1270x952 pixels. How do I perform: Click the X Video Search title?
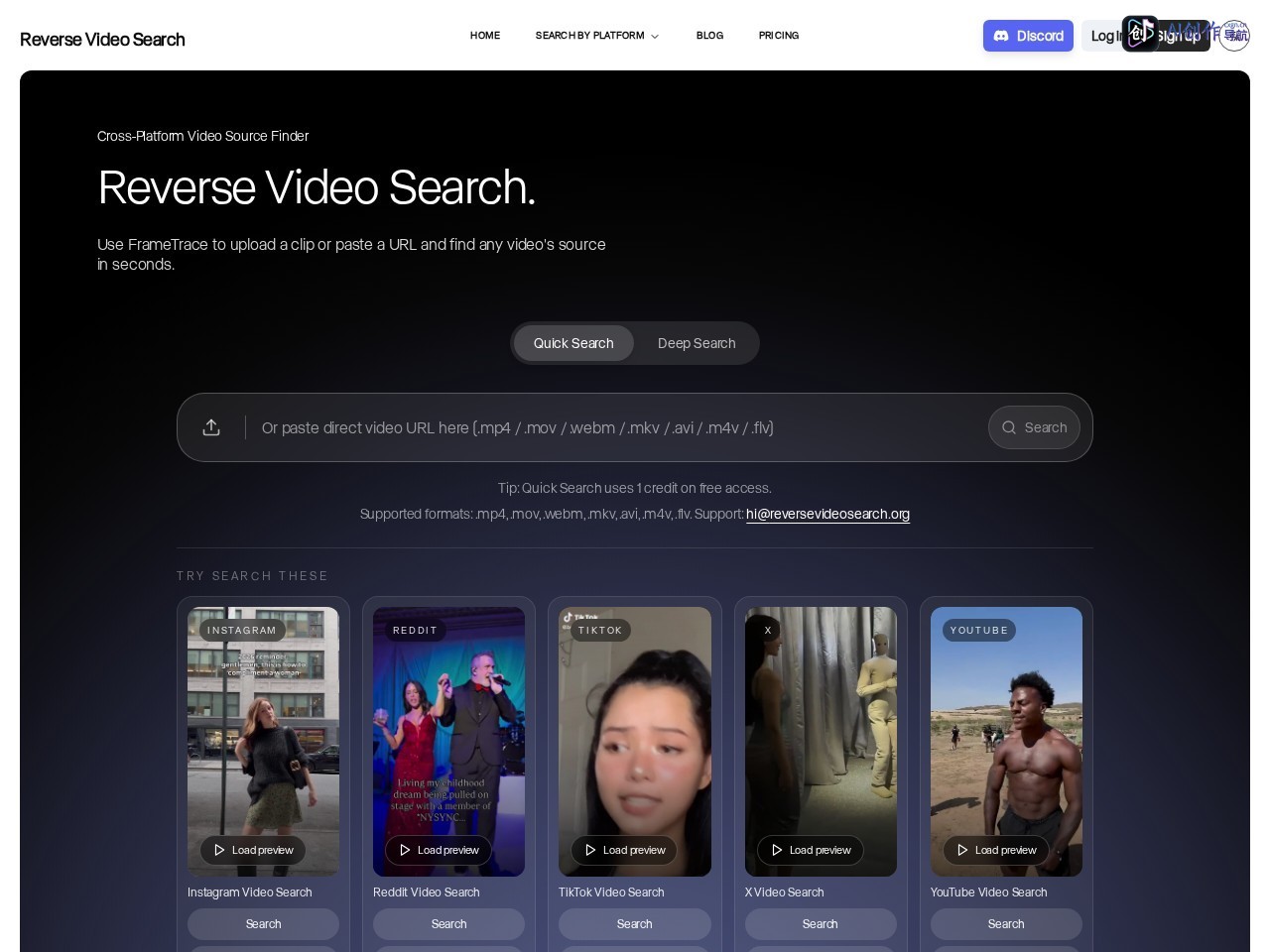(784, 892)
